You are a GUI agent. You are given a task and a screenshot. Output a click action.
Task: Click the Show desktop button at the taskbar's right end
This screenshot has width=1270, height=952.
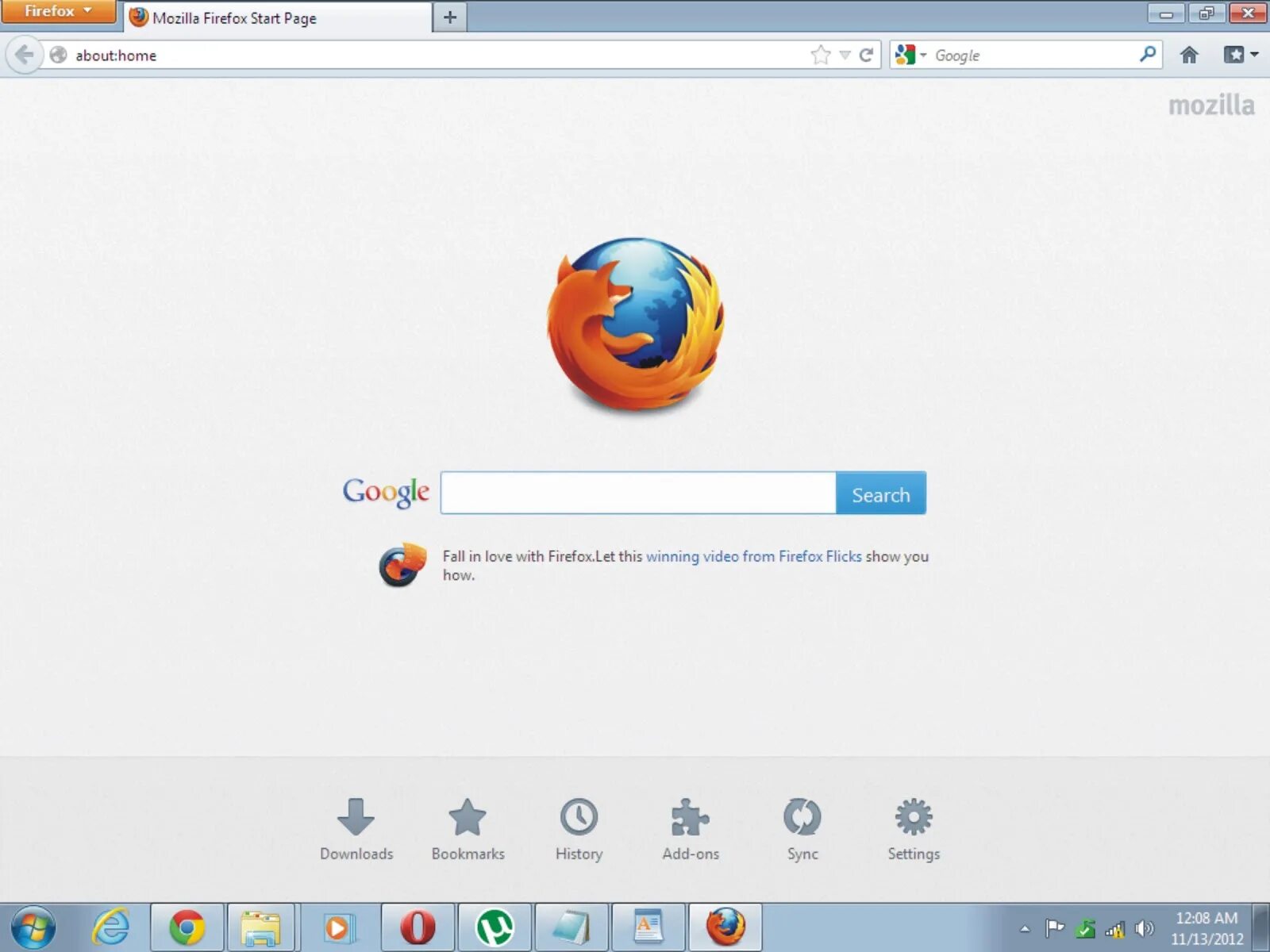click(1261, 927)
